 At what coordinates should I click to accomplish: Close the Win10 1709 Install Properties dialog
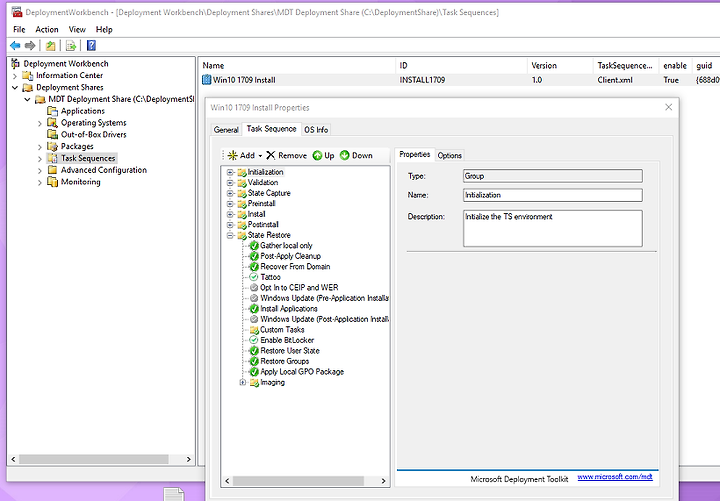pyautogui.click(x=669, y=107)
